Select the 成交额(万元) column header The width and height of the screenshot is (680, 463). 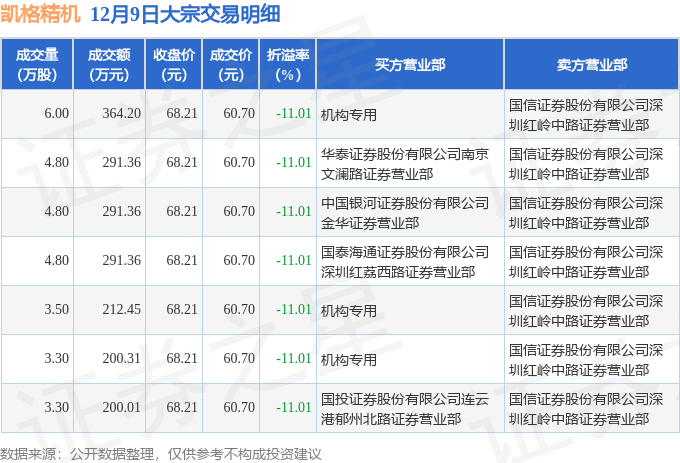[x=109, y=65]
